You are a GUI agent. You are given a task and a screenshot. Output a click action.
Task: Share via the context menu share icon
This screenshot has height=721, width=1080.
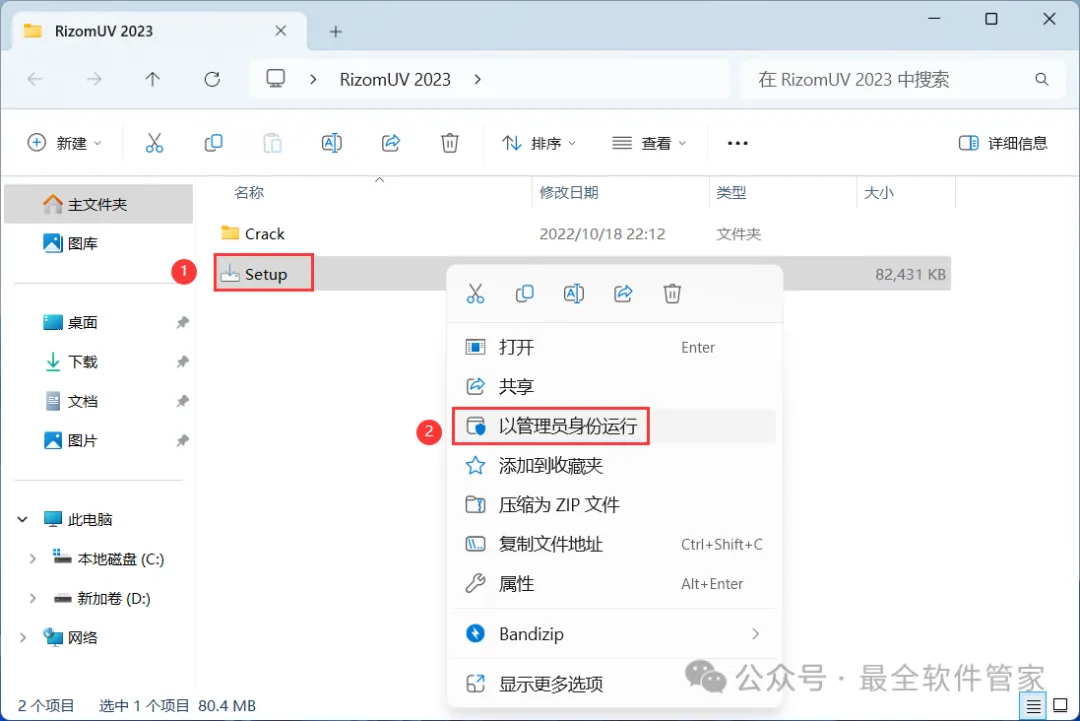click(x=623, y=293)
